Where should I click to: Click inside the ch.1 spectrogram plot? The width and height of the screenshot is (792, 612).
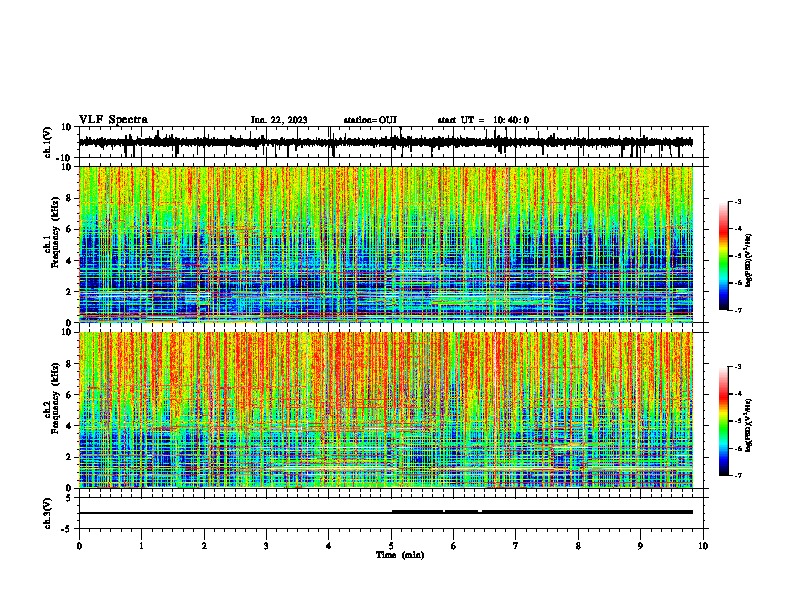[386, 244]
